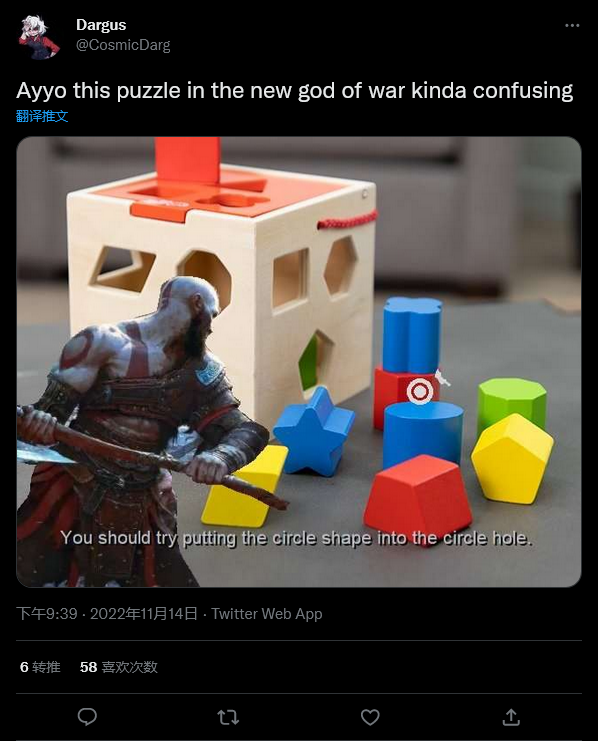The height and width of the screenshot is (741, 598).
Task: Open the three-dot more options menu
Action: (x=572, y=25)
